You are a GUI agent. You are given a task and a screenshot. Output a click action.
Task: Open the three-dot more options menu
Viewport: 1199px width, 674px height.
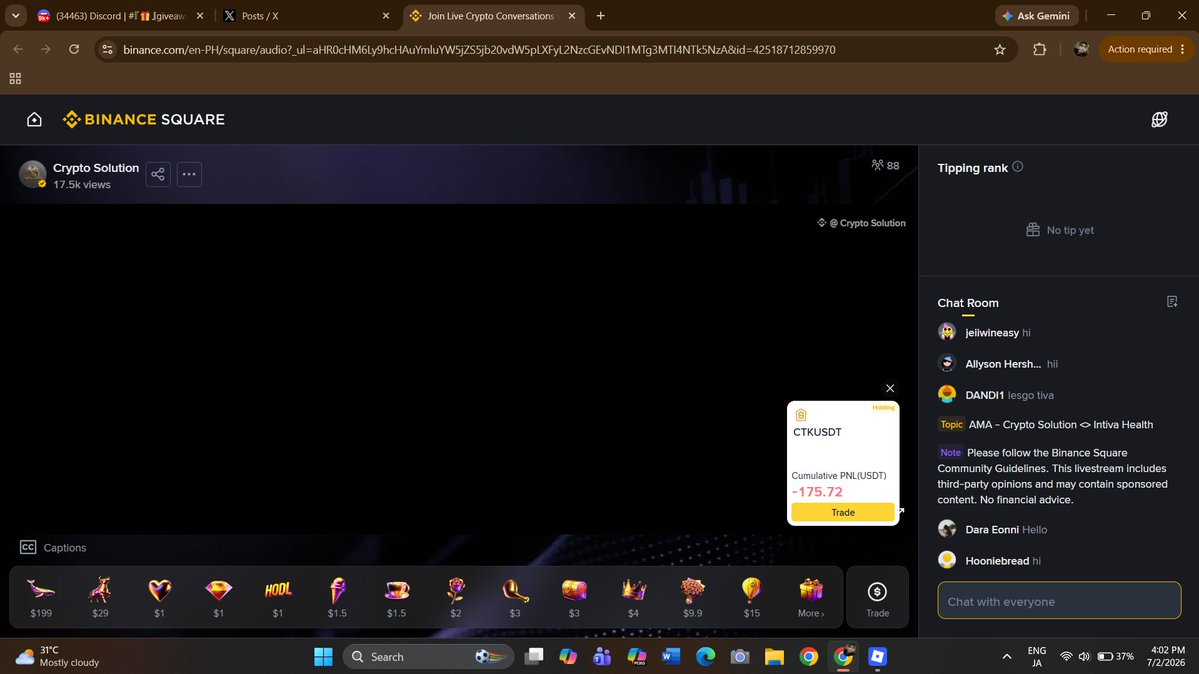pos(189,174)
